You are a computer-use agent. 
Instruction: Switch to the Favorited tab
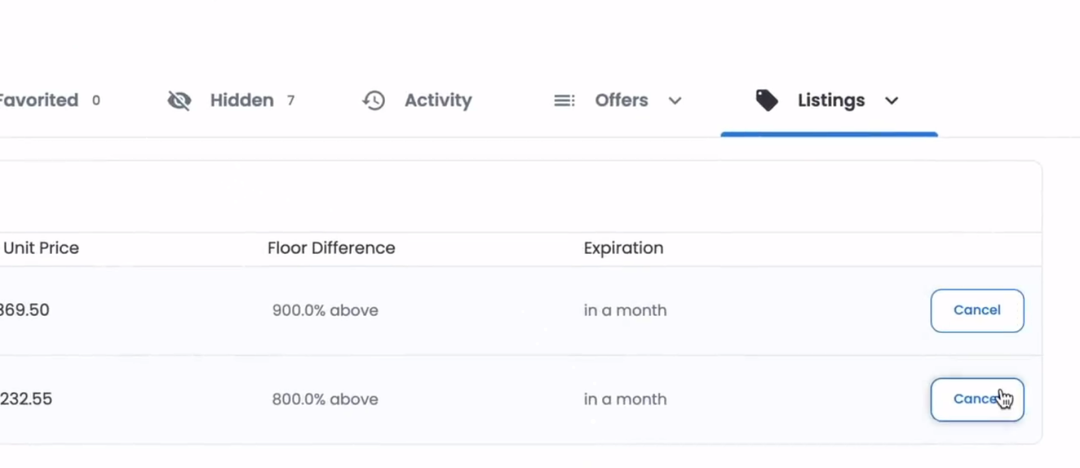tap(38, 100)
